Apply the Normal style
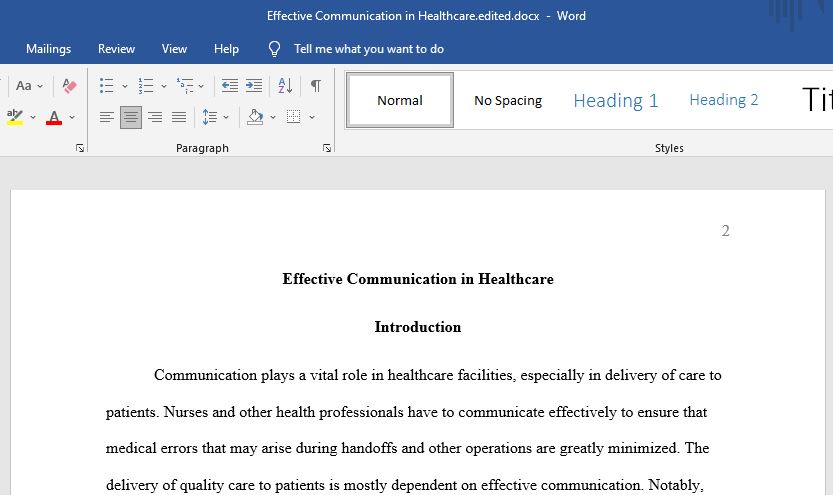 point(400,100)
